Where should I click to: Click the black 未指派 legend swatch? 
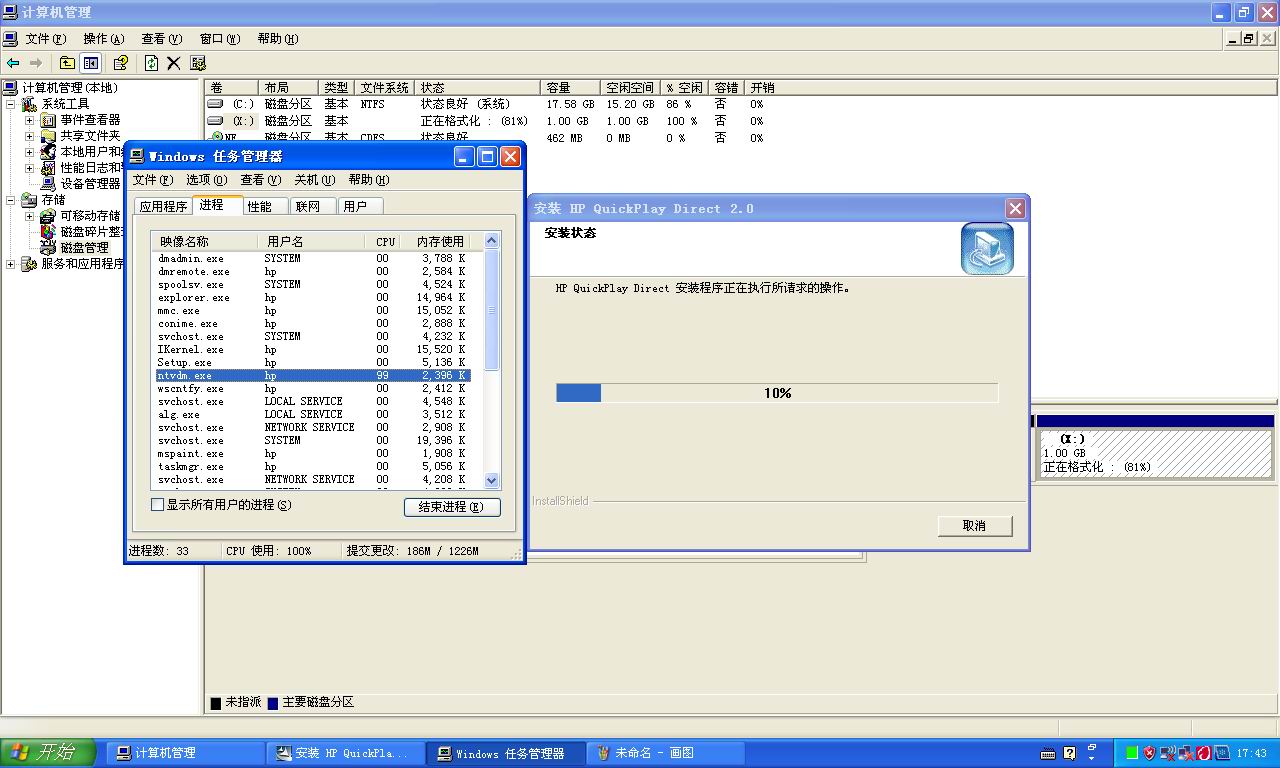click(x=216, y=703)
